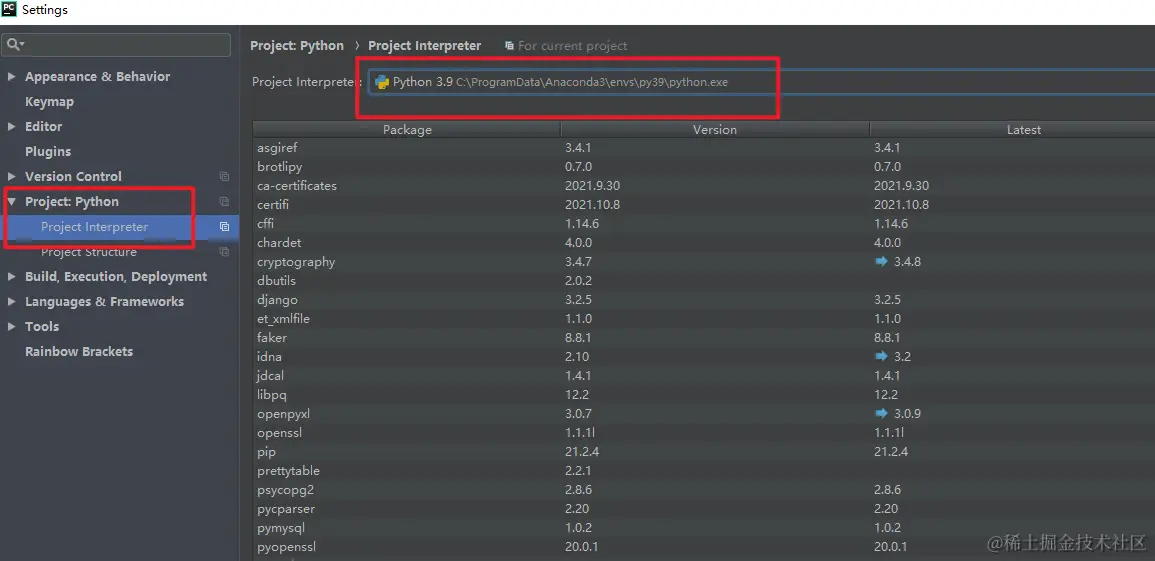Image resolution: width=1155 pixels, height=561 pixels.
Task: Select the certifi package row
Action: pyautogui.click(x=703, y=205)
